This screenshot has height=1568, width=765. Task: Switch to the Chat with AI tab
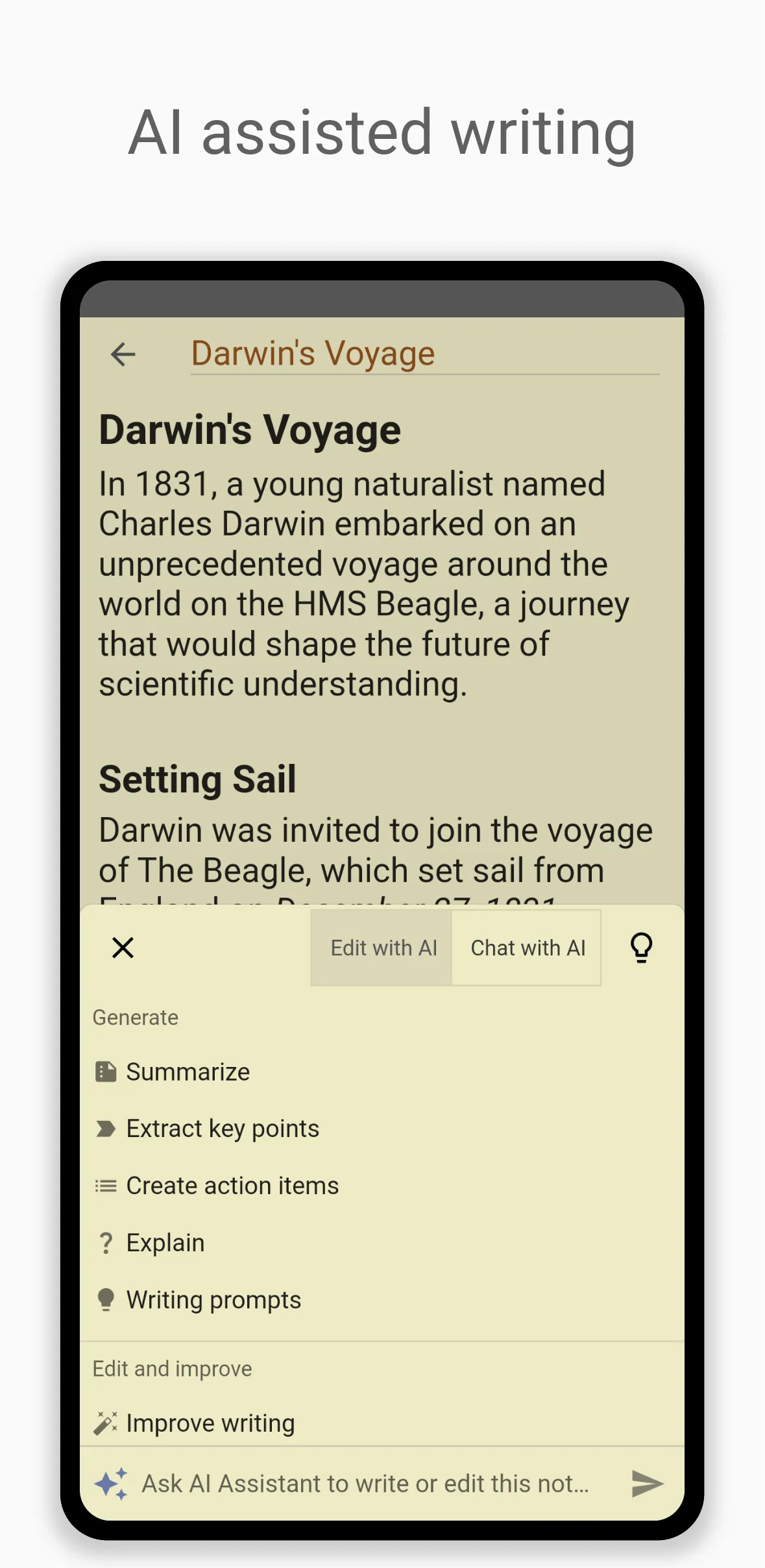tap(528, 948)
